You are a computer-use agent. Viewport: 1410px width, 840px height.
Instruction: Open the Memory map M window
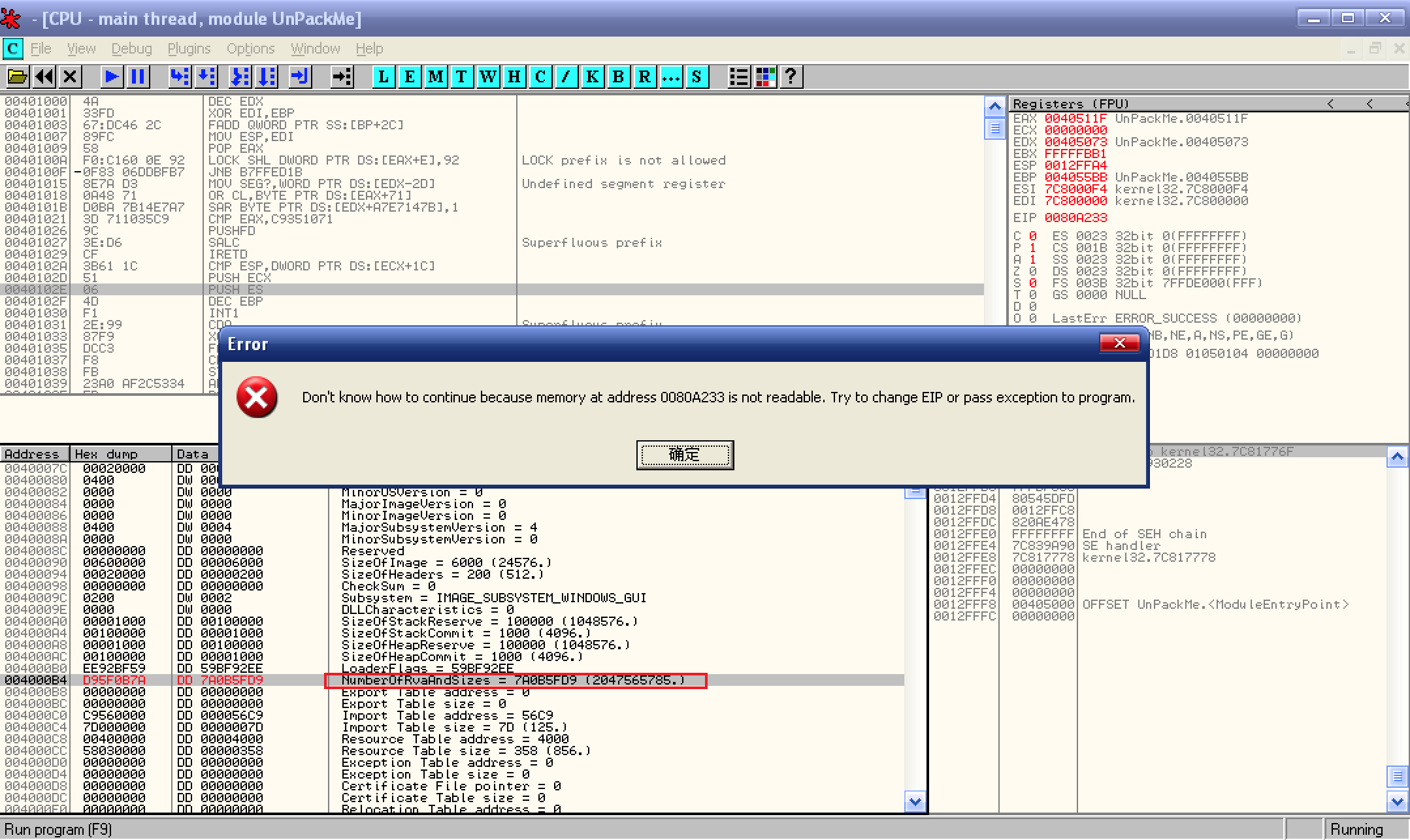click(436, 77)
